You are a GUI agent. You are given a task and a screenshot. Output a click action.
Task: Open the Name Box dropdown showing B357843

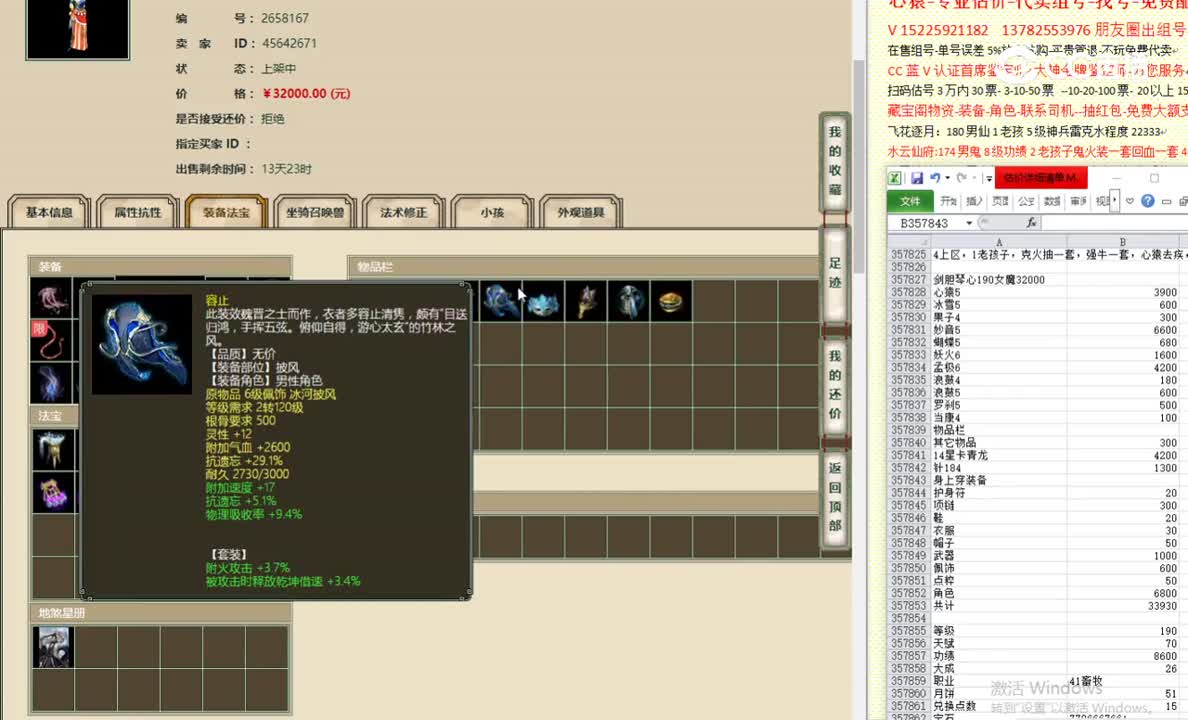(968, 222)
